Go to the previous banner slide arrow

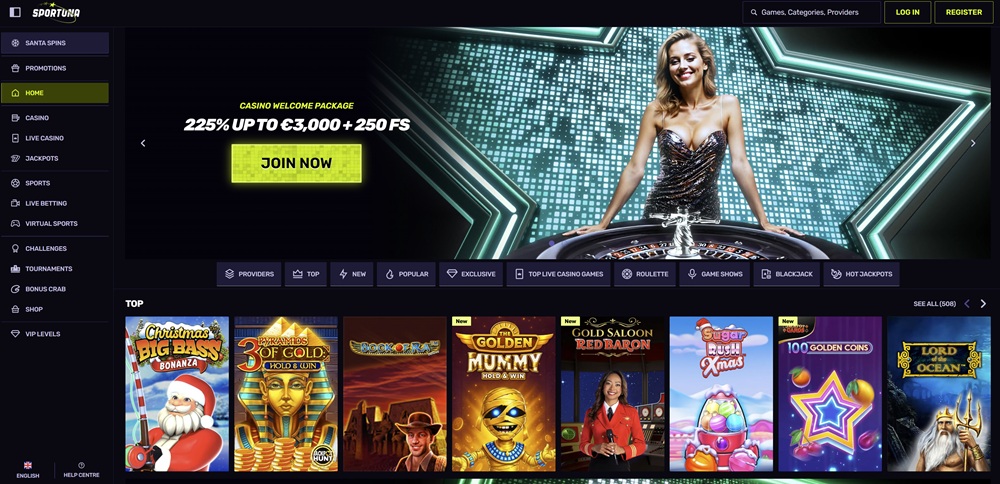coord(143,143)
